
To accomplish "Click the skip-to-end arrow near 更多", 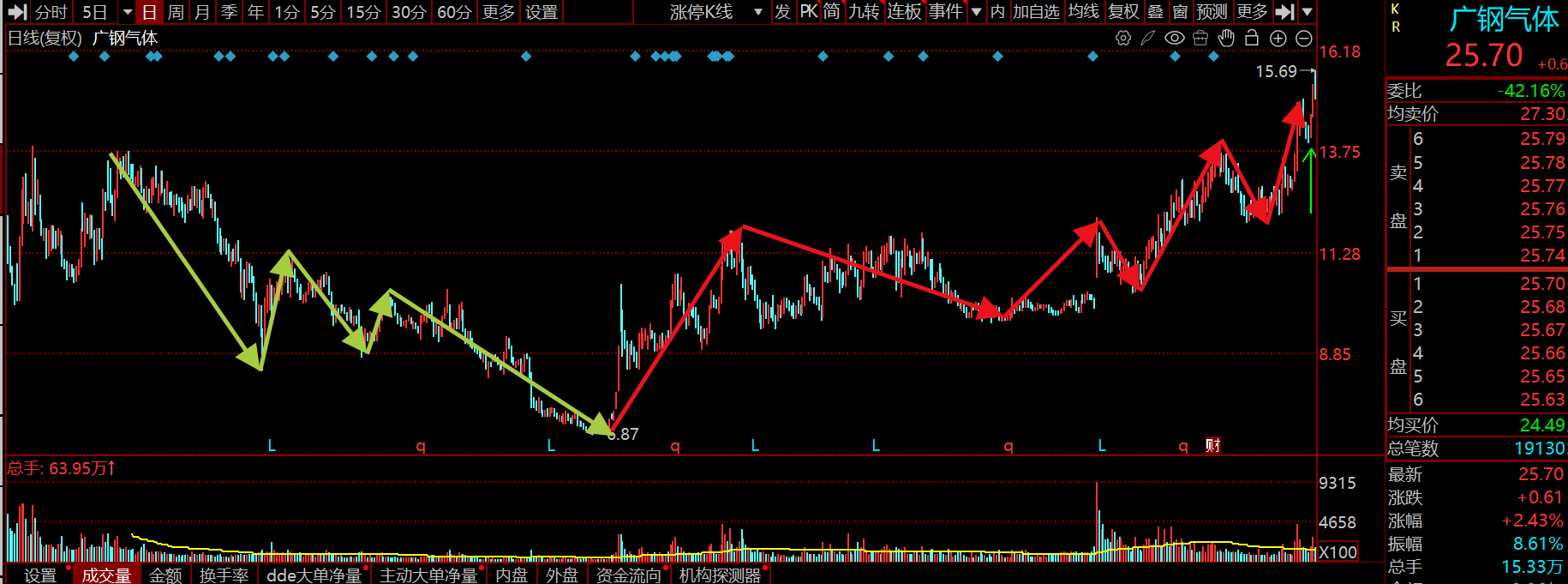I will pyautogui.click(x=1284, y=12).
